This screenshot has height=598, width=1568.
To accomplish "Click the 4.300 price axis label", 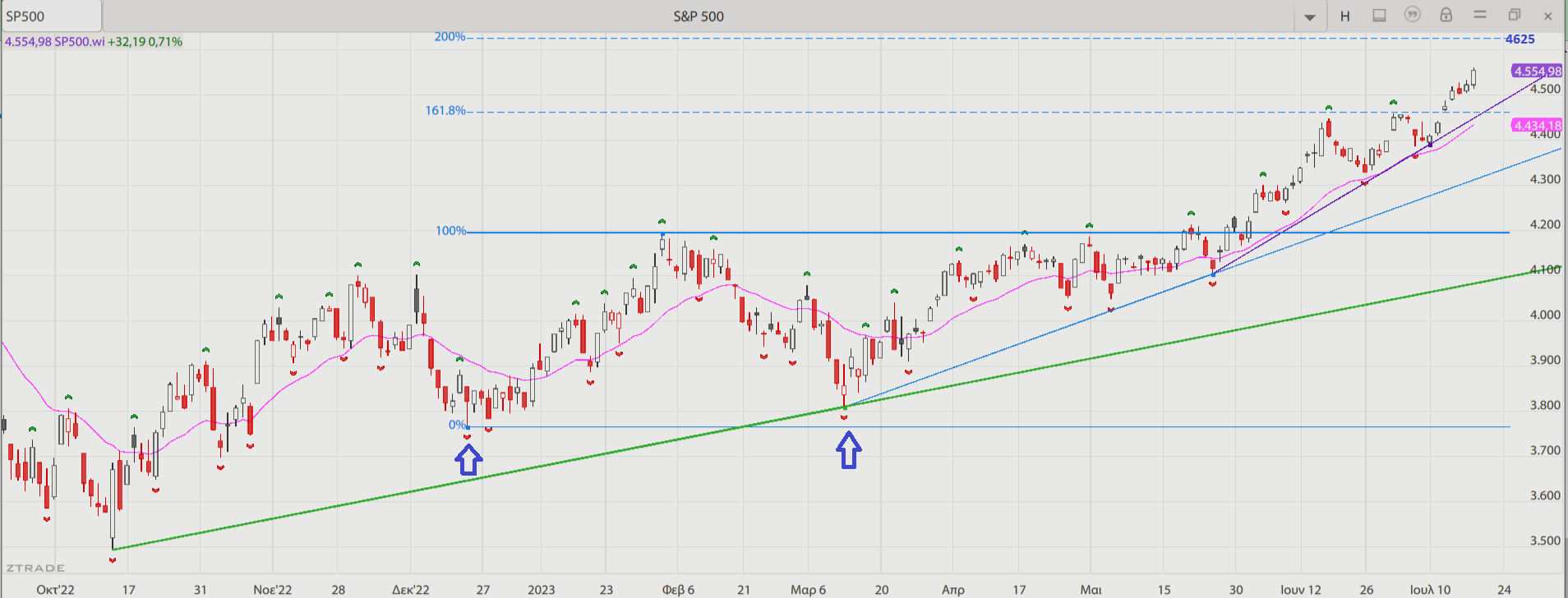I will (x=1545, y=179).
